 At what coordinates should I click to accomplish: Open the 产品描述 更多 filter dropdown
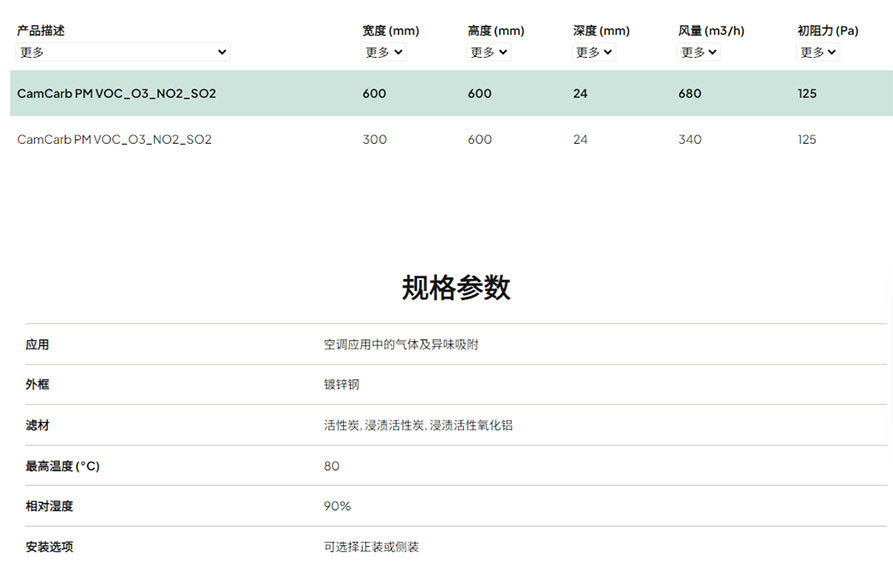(122, 52)
